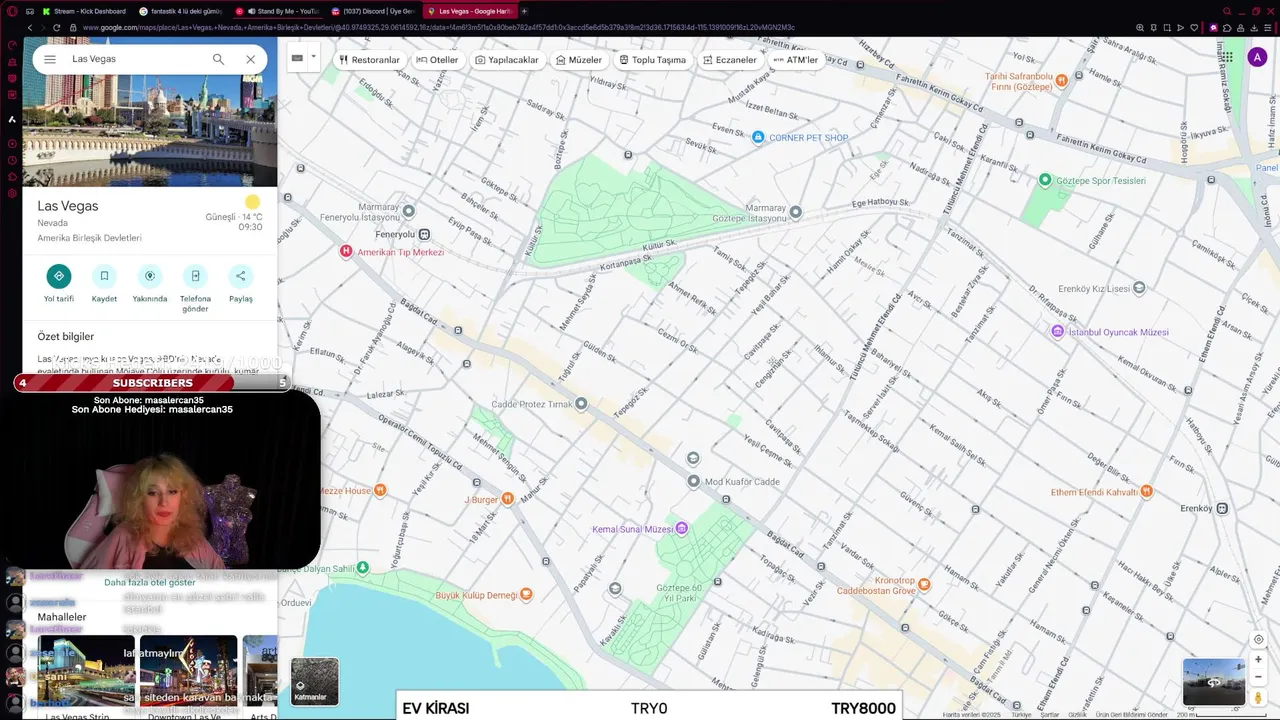
Task: Click Daha fazla otel göster link
Action: click(x=150, y=582)
